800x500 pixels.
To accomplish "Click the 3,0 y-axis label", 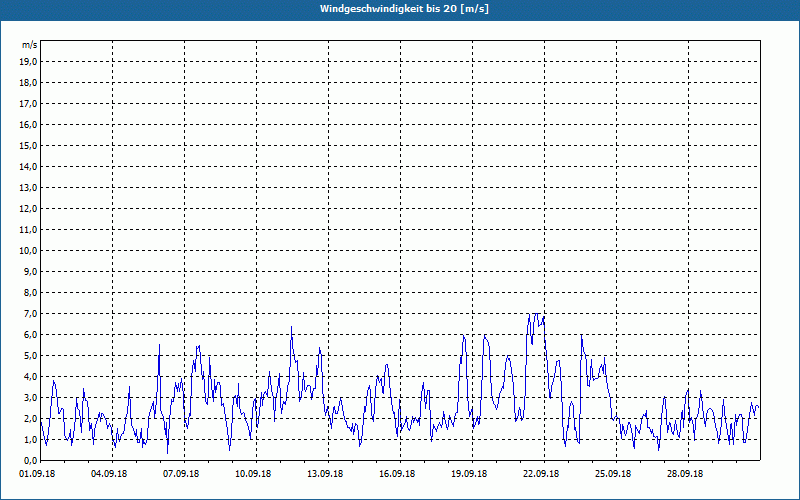I will pos(31,397).
